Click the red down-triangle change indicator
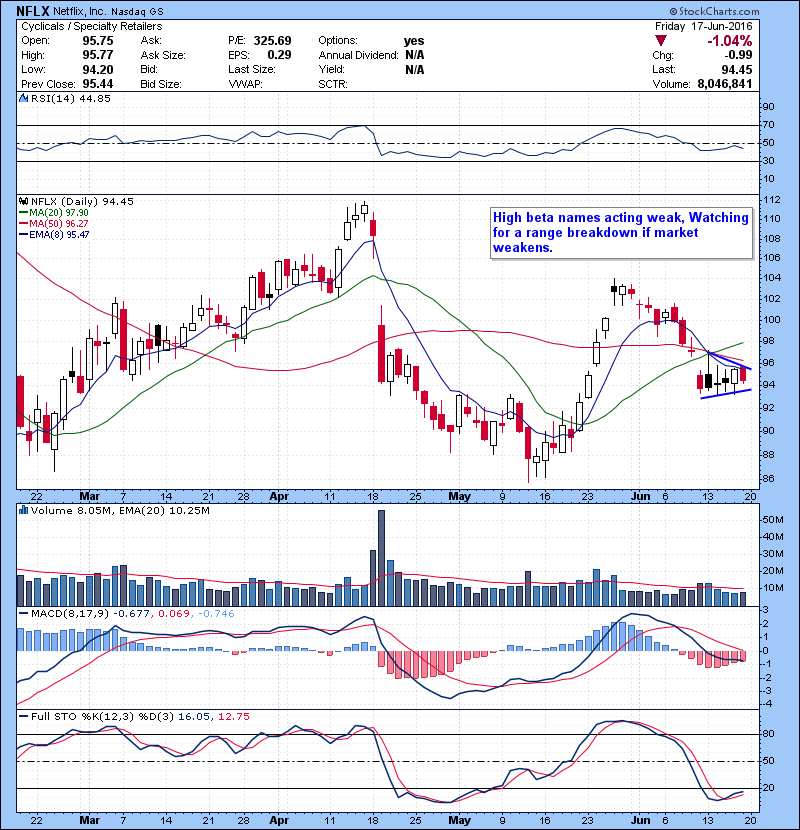800x830 pixels. (660, 40)
